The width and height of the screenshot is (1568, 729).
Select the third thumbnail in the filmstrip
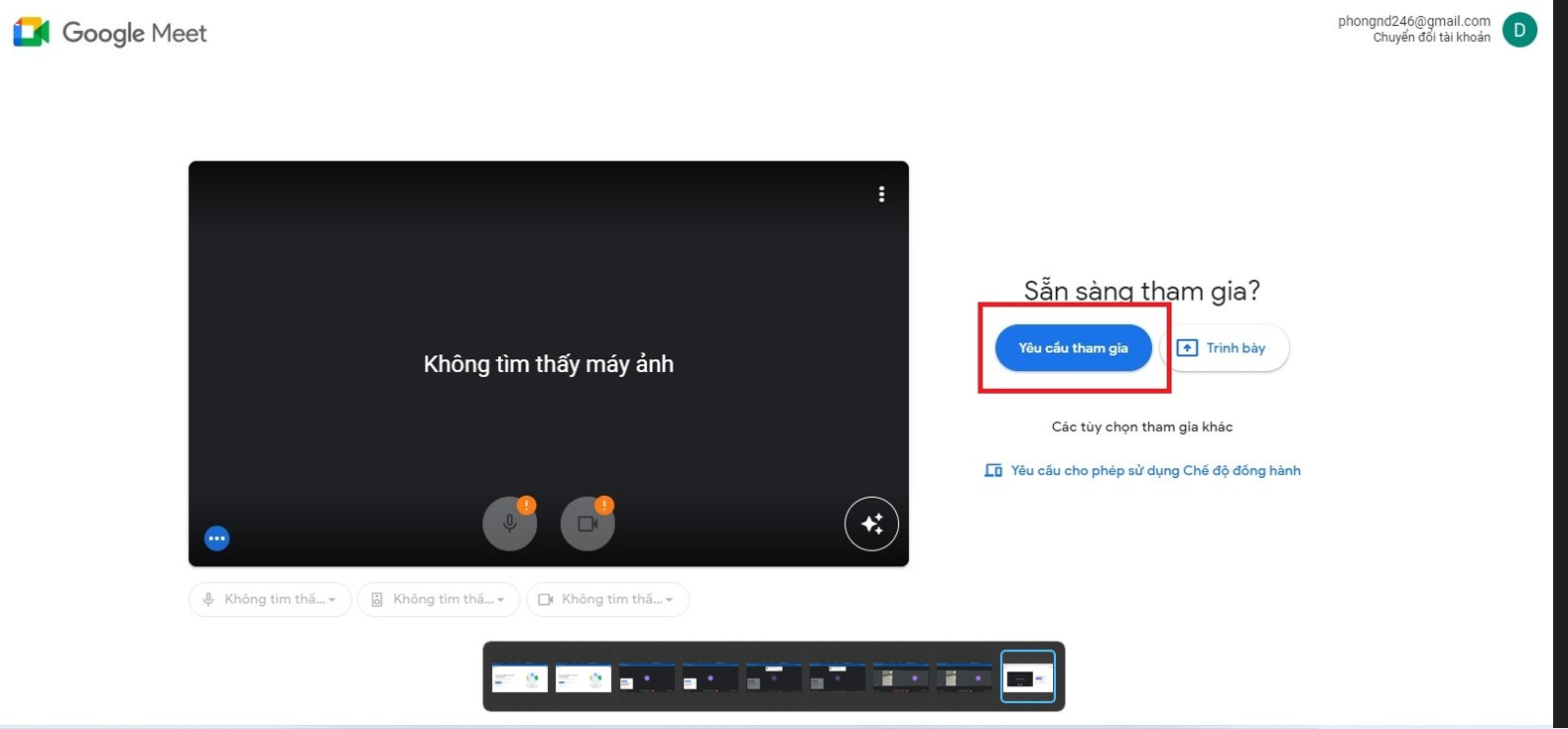coord(646,677)
